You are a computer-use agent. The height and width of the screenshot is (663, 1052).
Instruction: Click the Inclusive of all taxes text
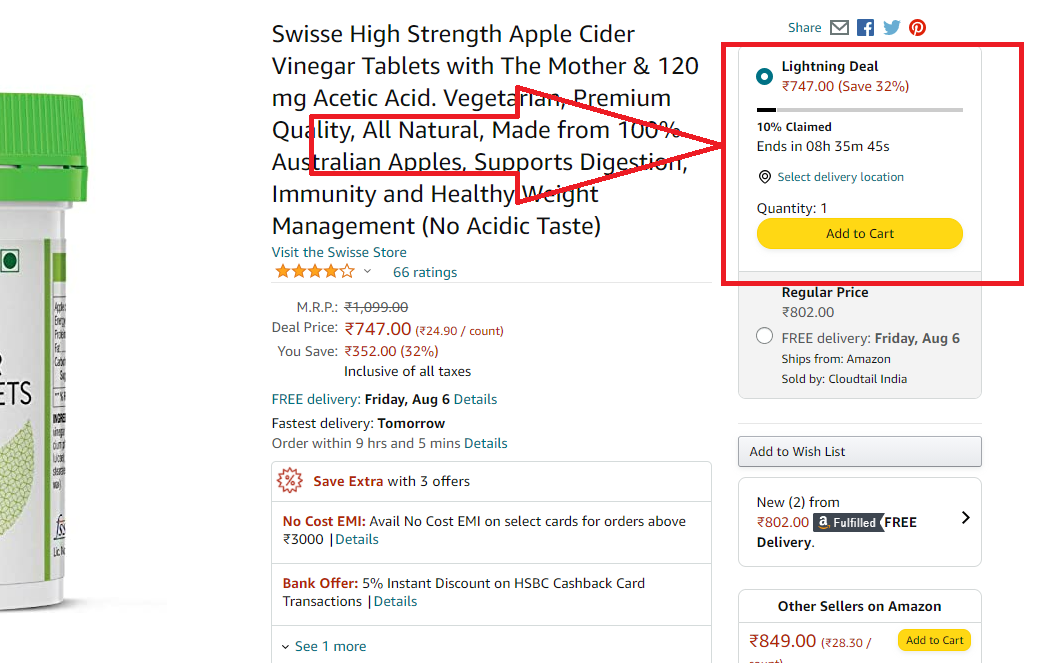(407, 372)
